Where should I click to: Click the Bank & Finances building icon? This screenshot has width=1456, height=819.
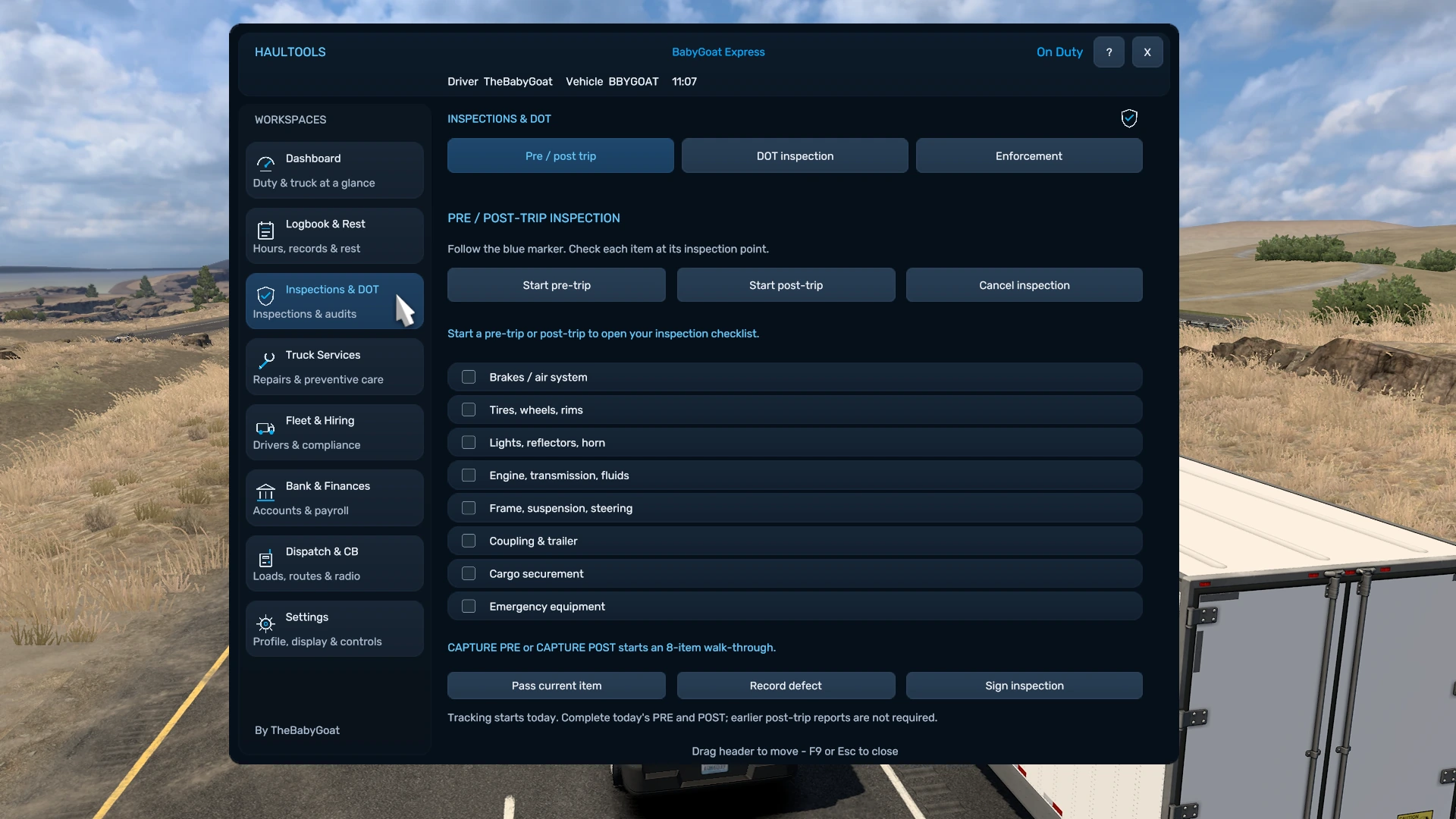265,492
